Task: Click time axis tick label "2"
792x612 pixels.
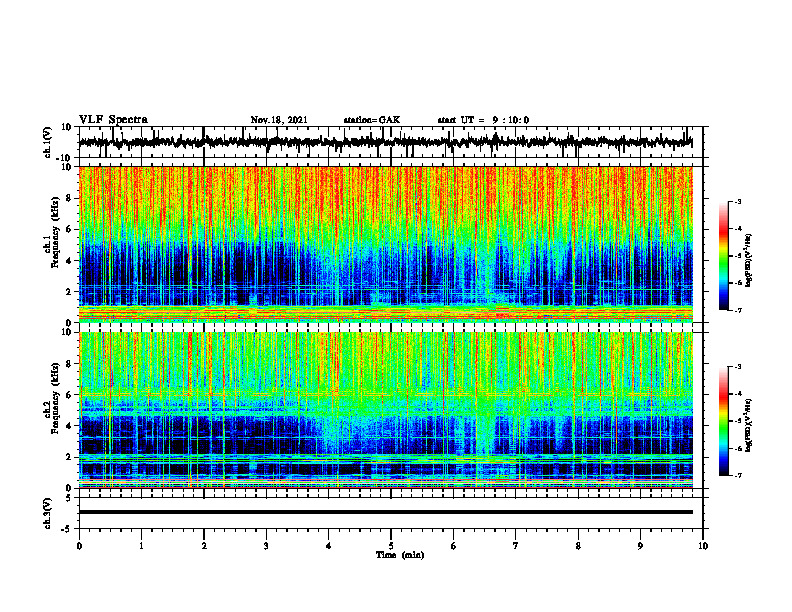Action: pos(204,546)
